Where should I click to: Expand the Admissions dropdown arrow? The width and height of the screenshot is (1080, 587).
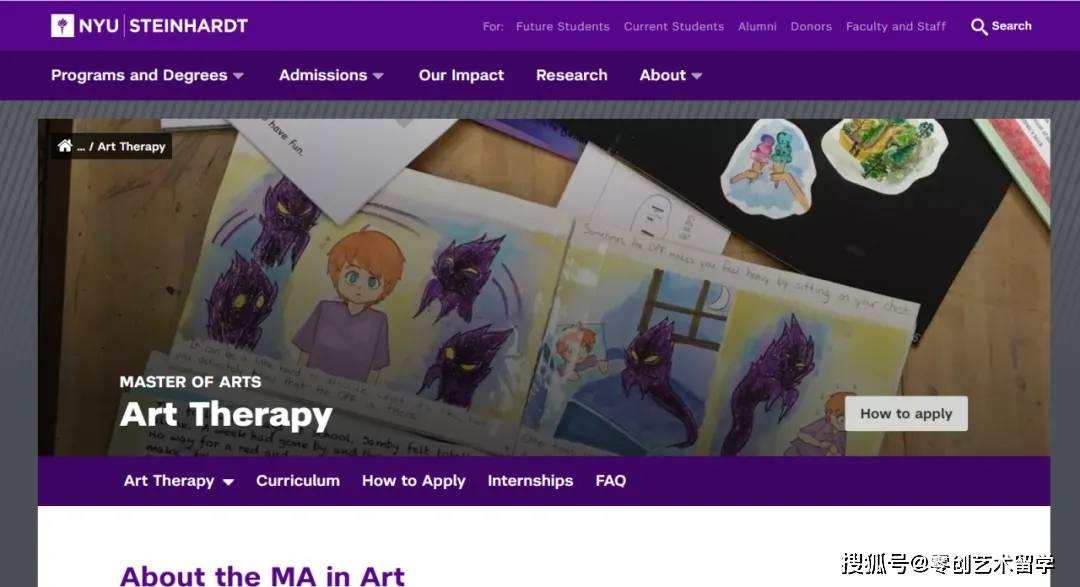pos(378,76)
